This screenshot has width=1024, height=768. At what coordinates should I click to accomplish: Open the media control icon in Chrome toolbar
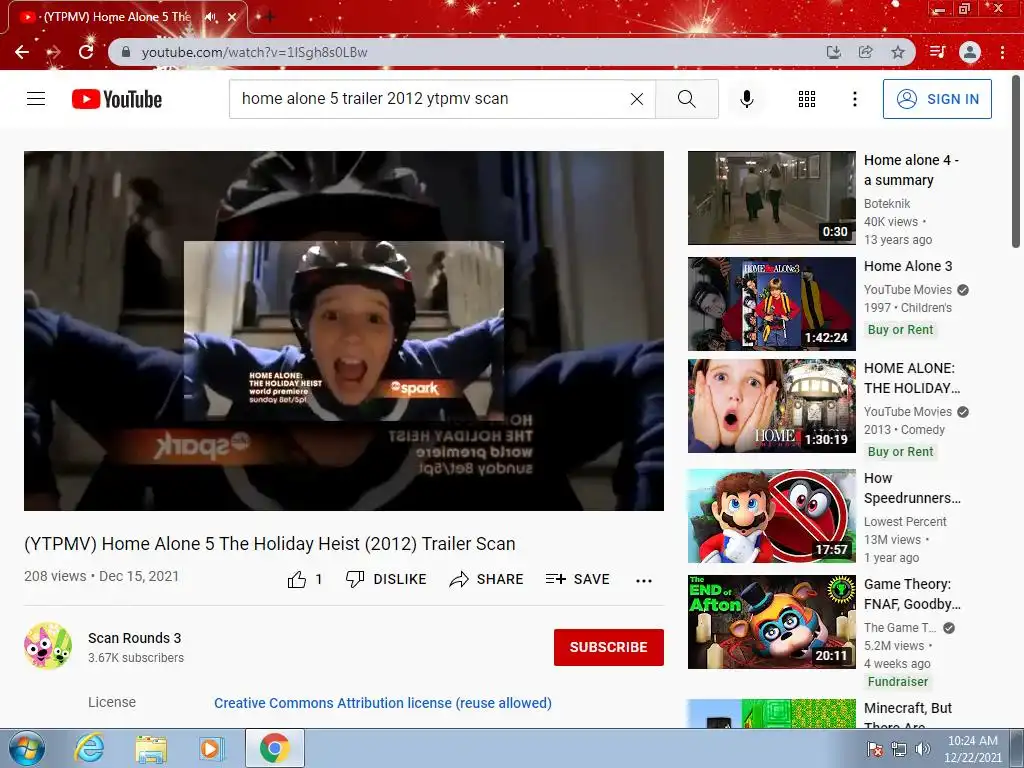click(937, 52)
